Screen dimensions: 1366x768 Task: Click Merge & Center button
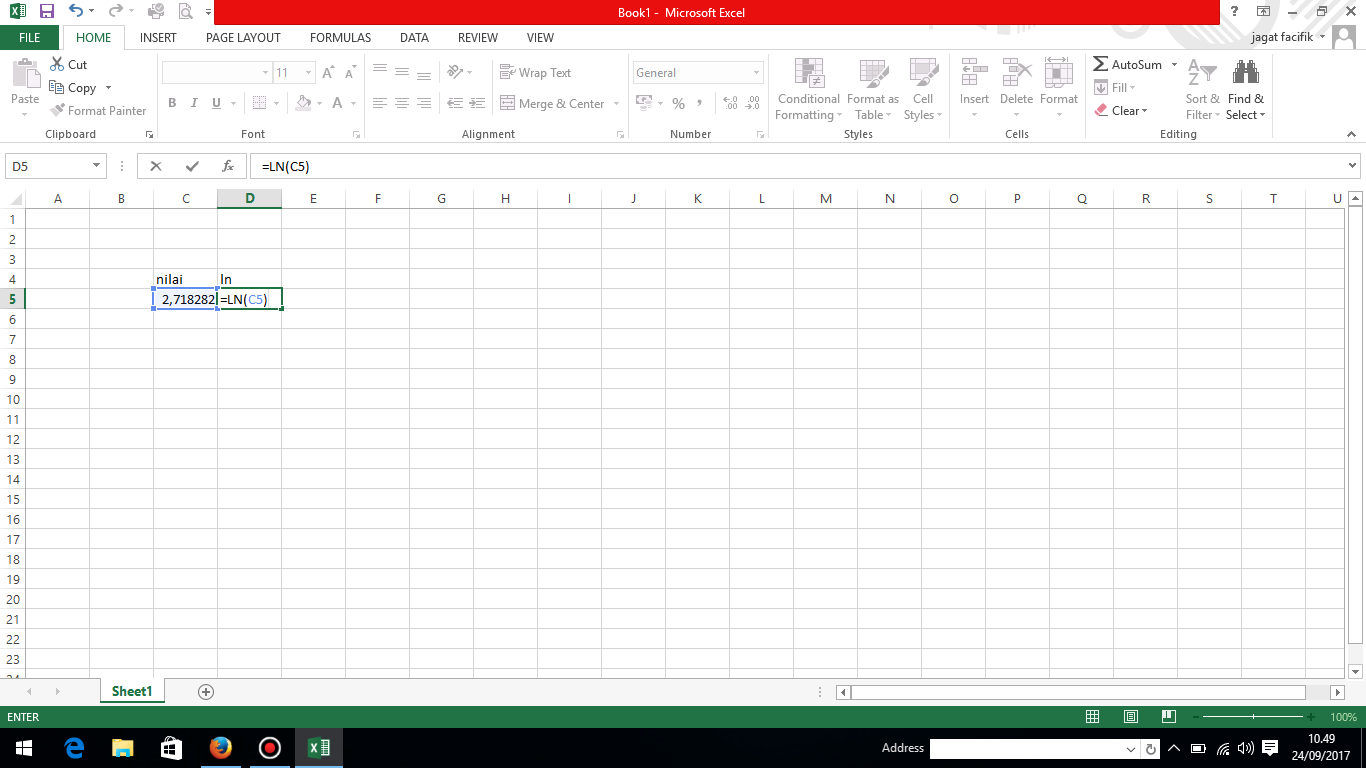(x=552, y=103)
